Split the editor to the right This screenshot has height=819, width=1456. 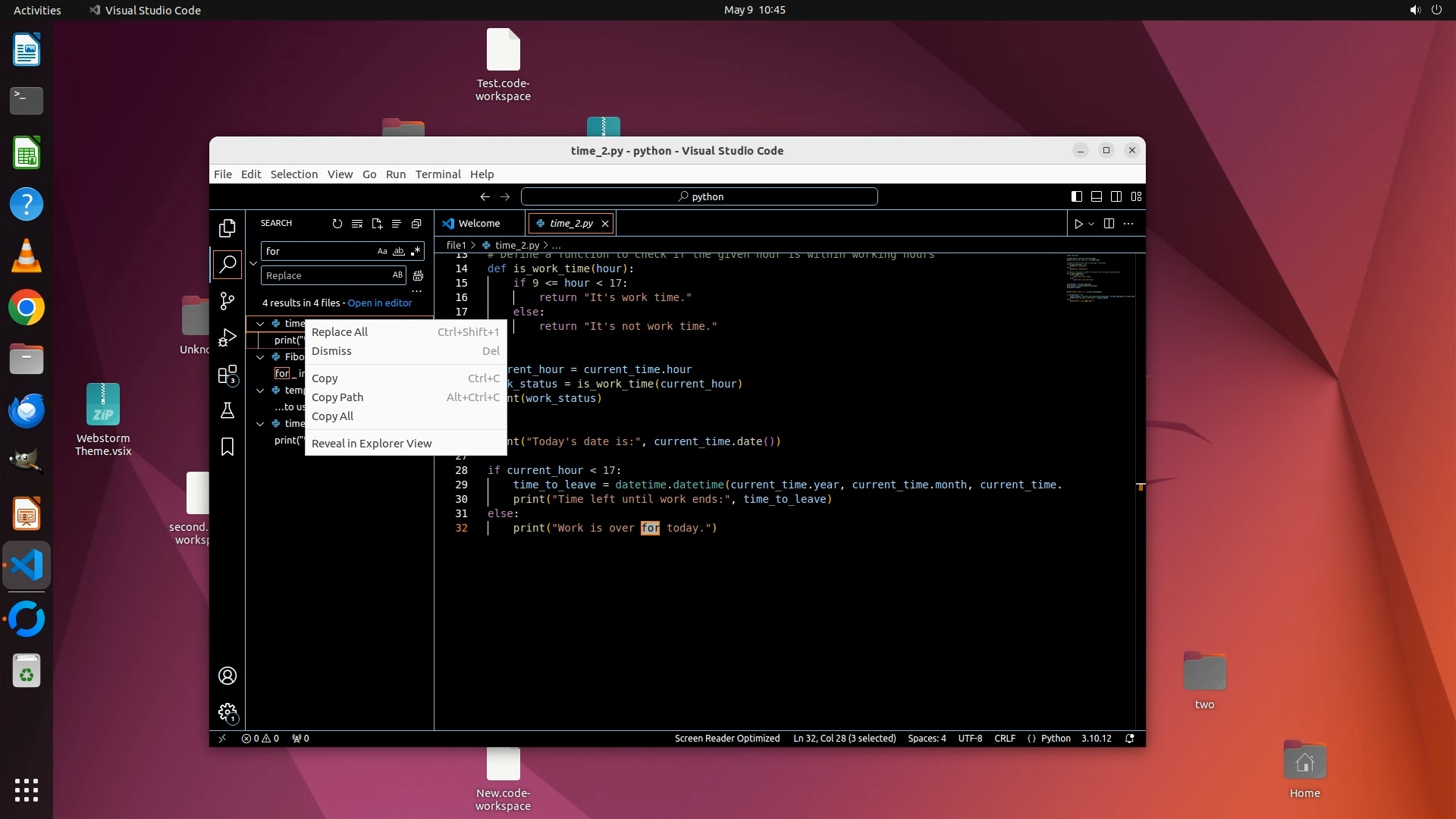(1109, 224)
